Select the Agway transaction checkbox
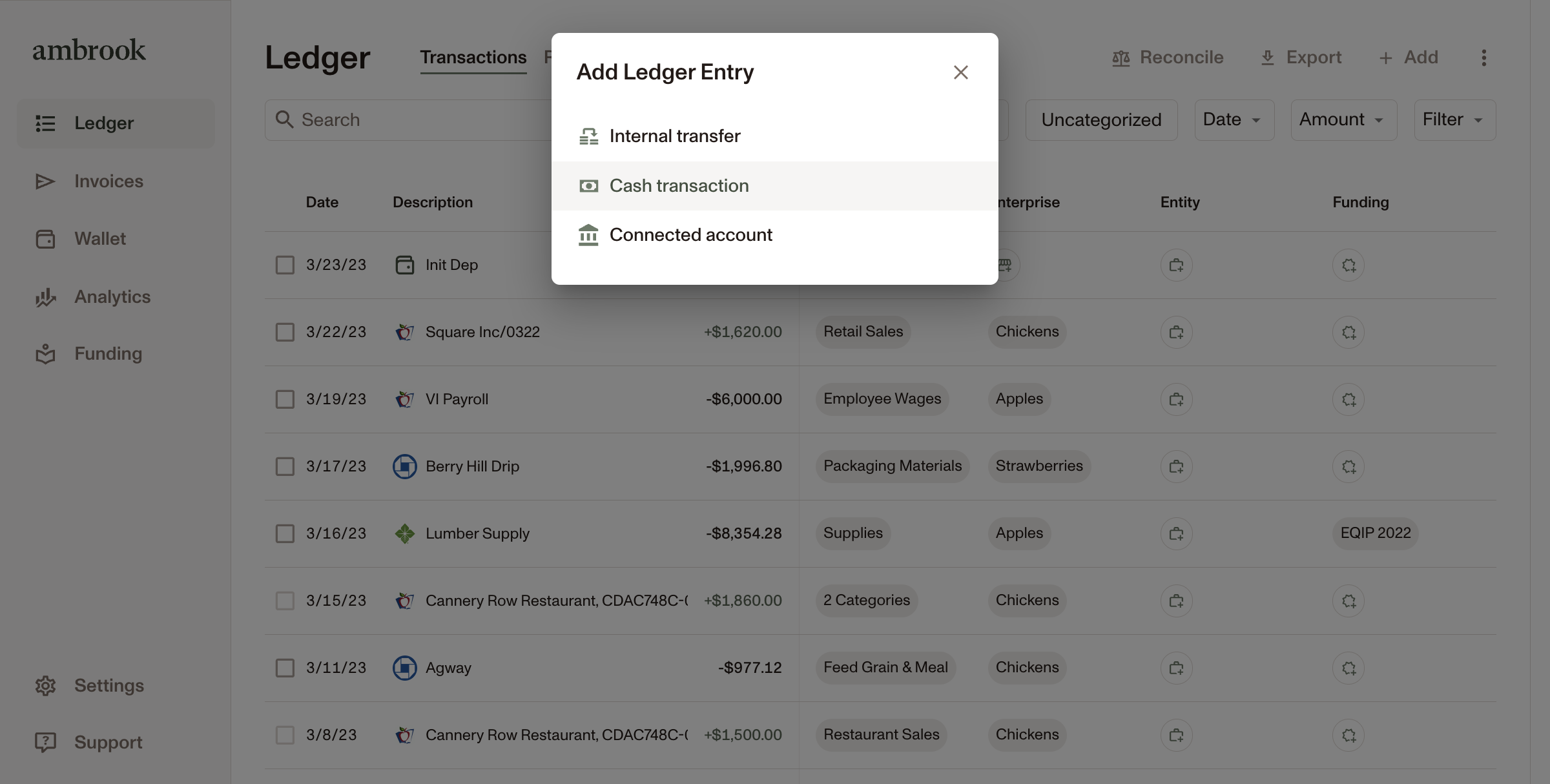 pos(285,668)
